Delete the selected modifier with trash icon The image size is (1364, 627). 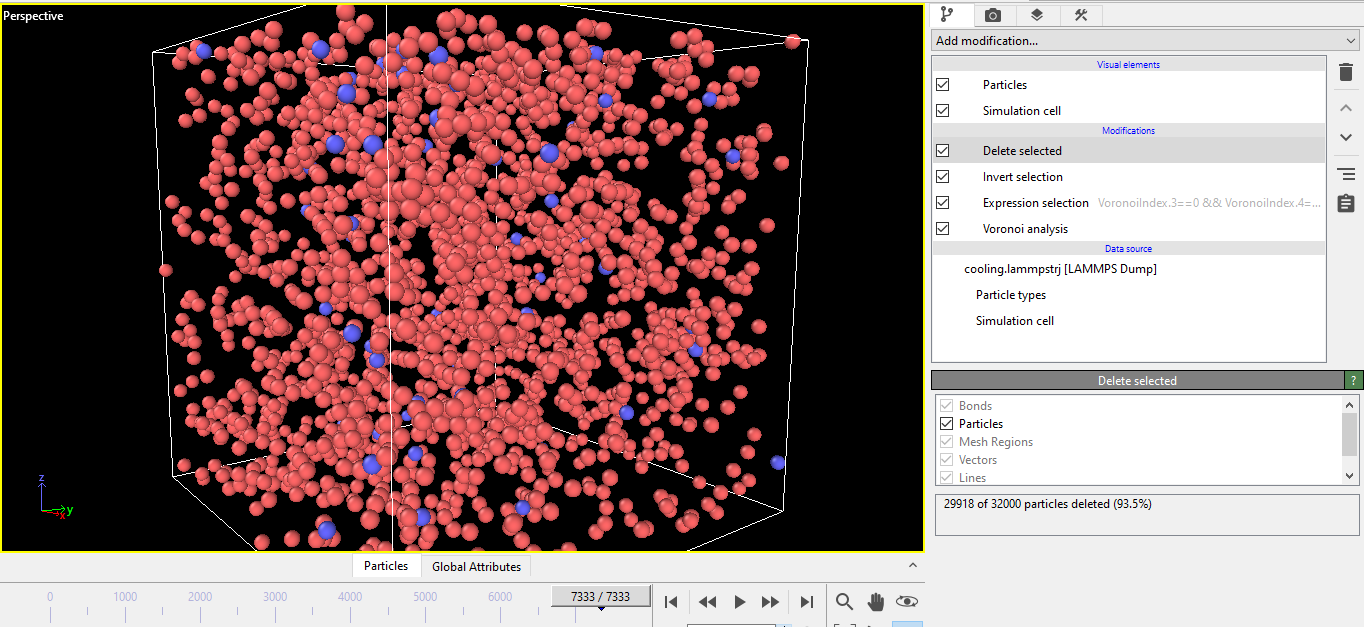(1346, 73)
